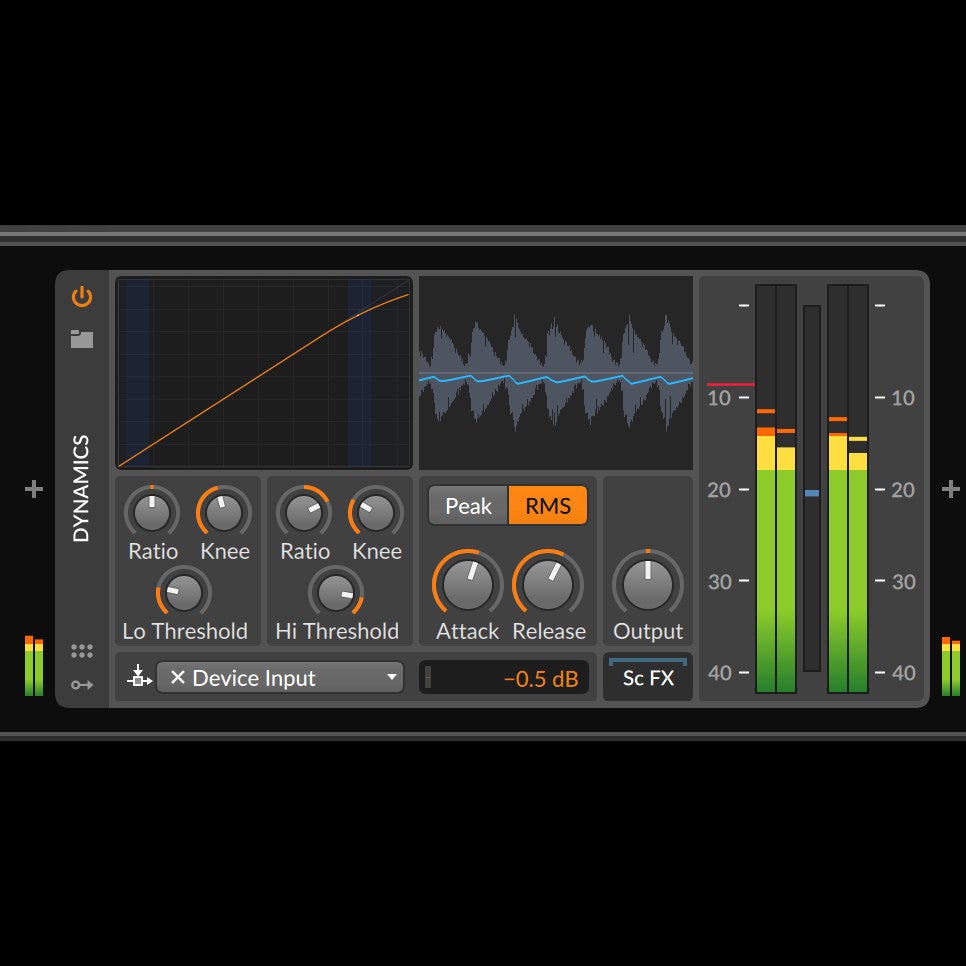Click the output level meter bars
Screen dimensions: 966x966
[848, 489]
